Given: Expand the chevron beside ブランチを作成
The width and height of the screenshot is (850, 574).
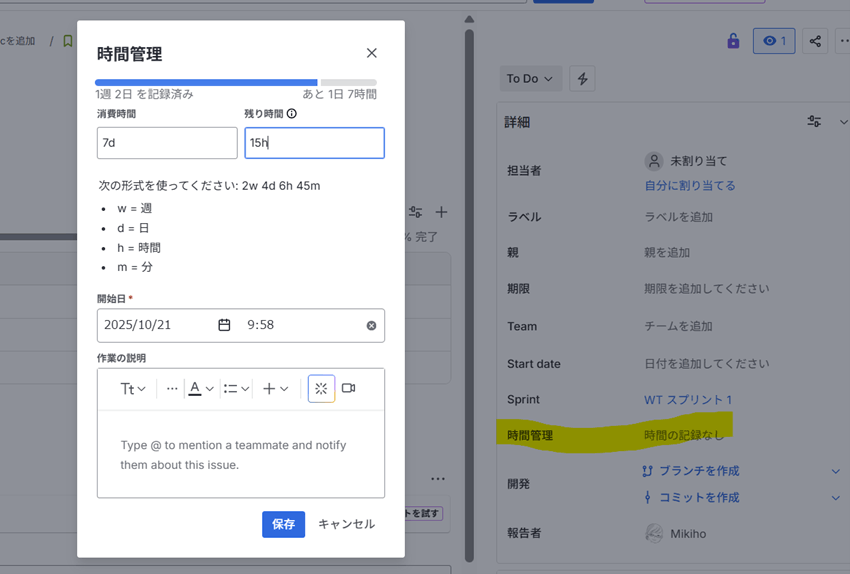Looking at the screenshot, I should (x=836, y=472).
